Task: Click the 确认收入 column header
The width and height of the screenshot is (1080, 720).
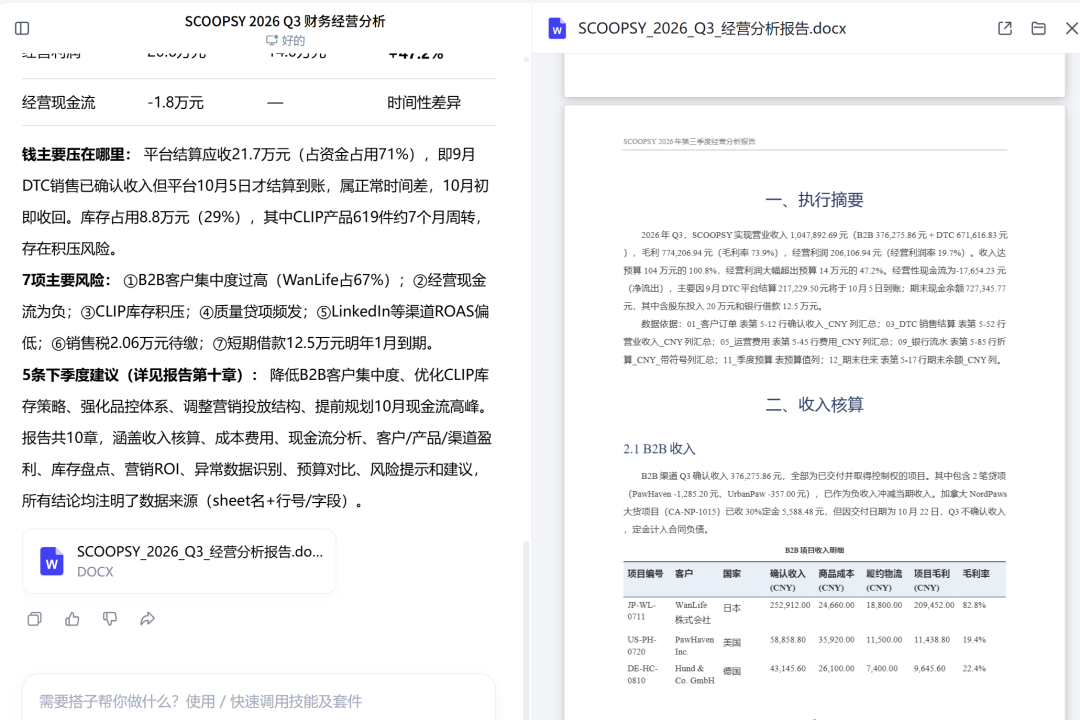Action: point(787,580)
